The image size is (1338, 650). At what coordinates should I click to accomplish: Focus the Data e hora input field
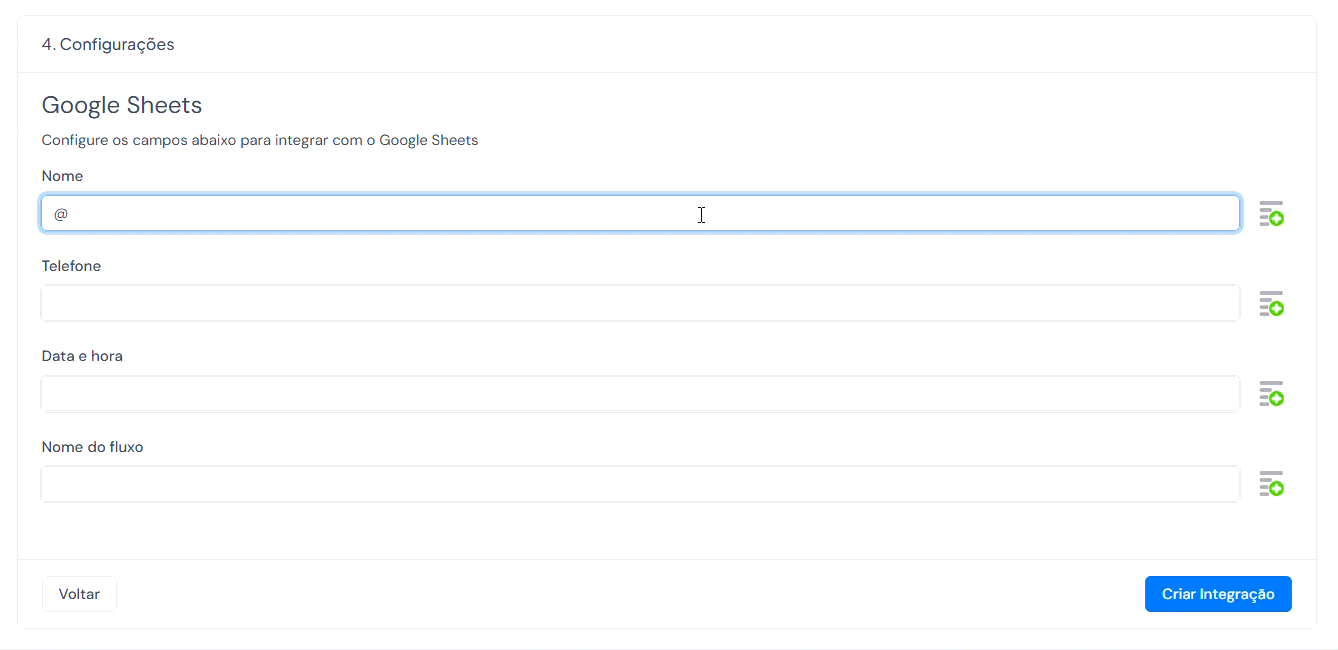(640, 394)
